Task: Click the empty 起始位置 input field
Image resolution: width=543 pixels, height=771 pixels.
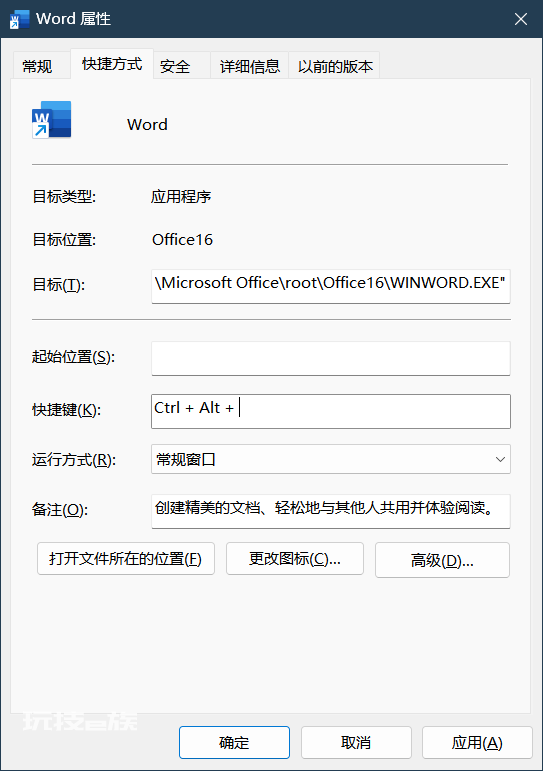Action: pyautogui.click(x=331, y=358)
